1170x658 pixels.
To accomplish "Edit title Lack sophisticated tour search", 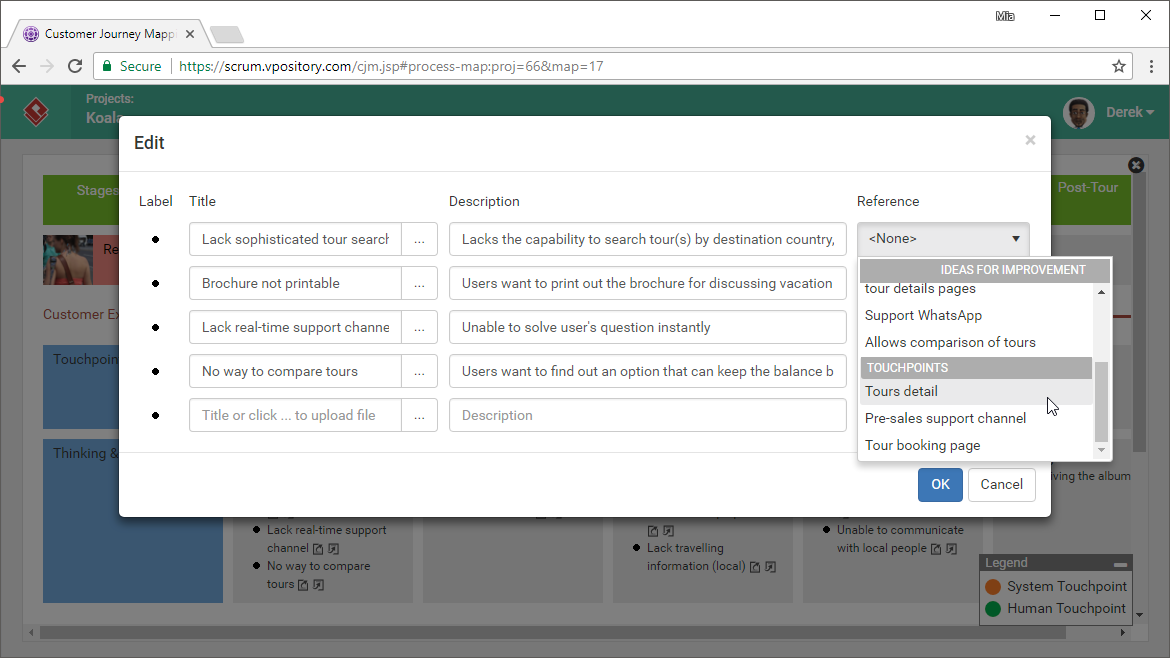I will (x=295, y=239).
